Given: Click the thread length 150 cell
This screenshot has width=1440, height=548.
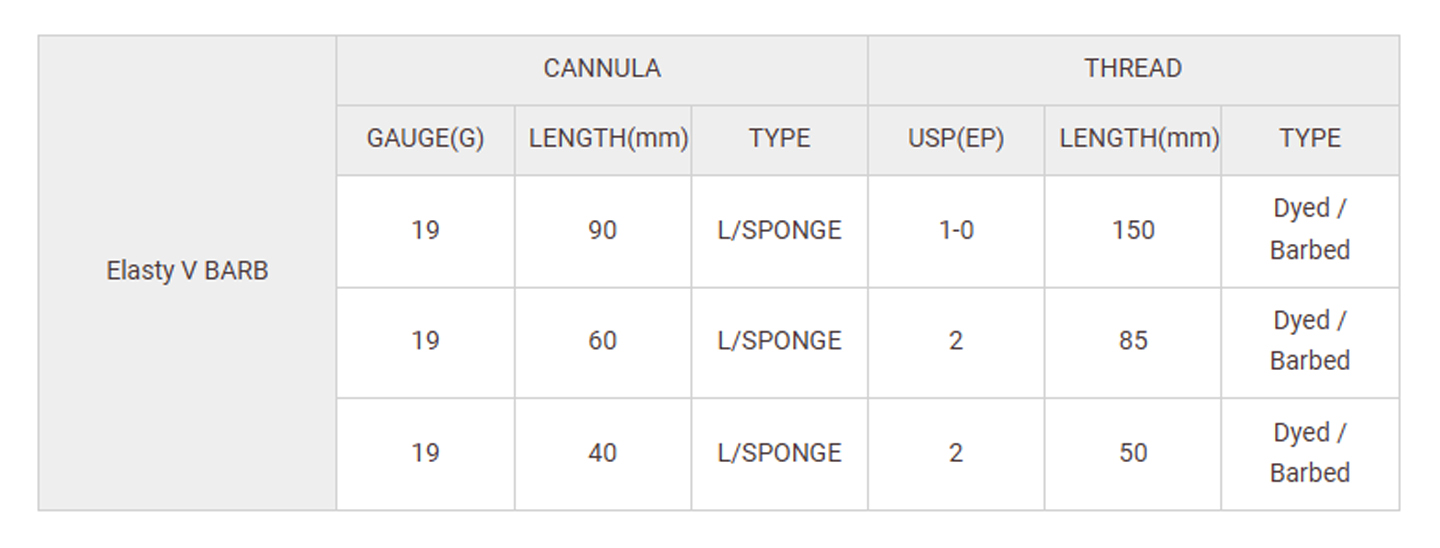Looking at the screenshot, I should pos(1133,230).
